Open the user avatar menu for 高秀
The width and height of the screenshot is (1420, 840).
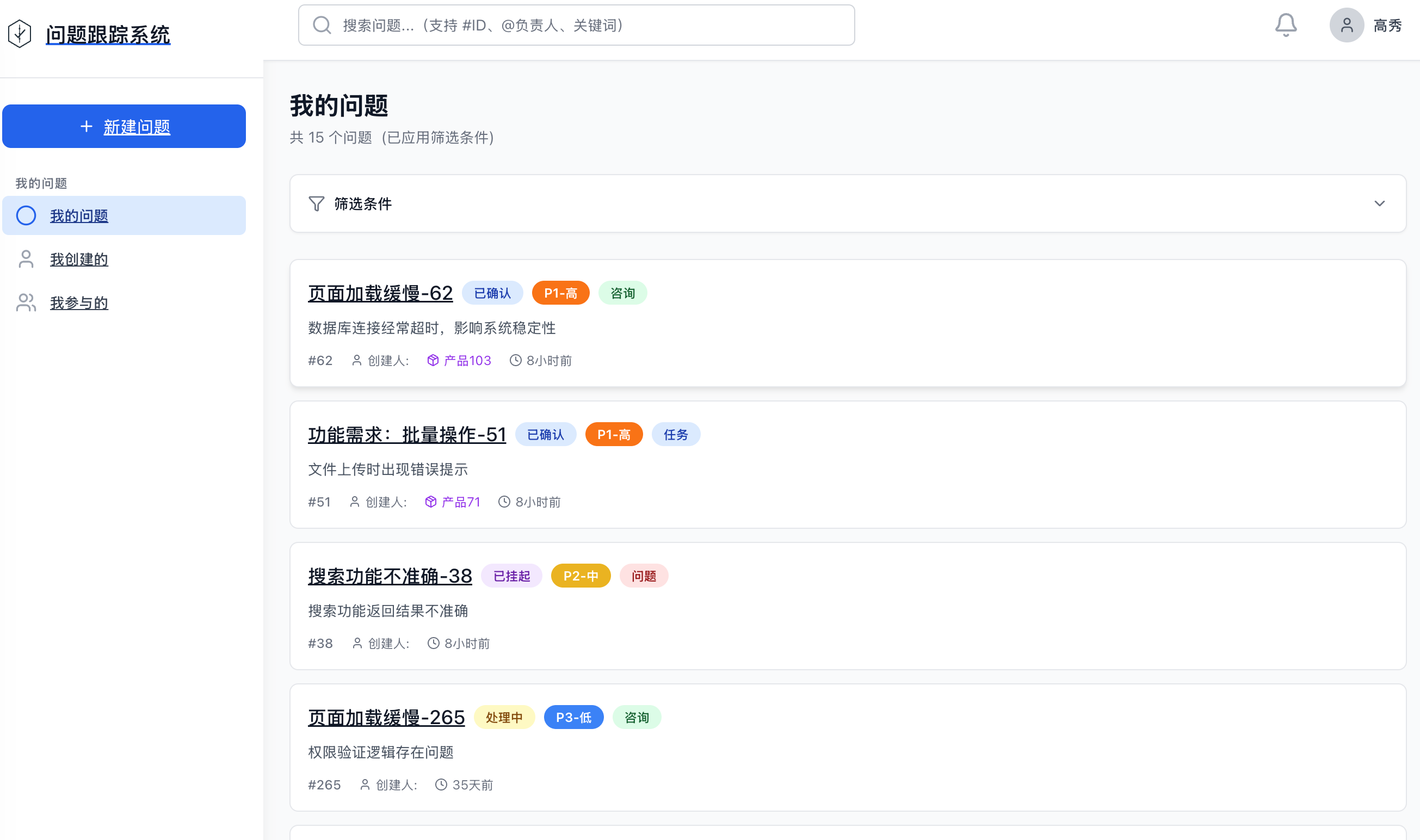(1346, 25)
